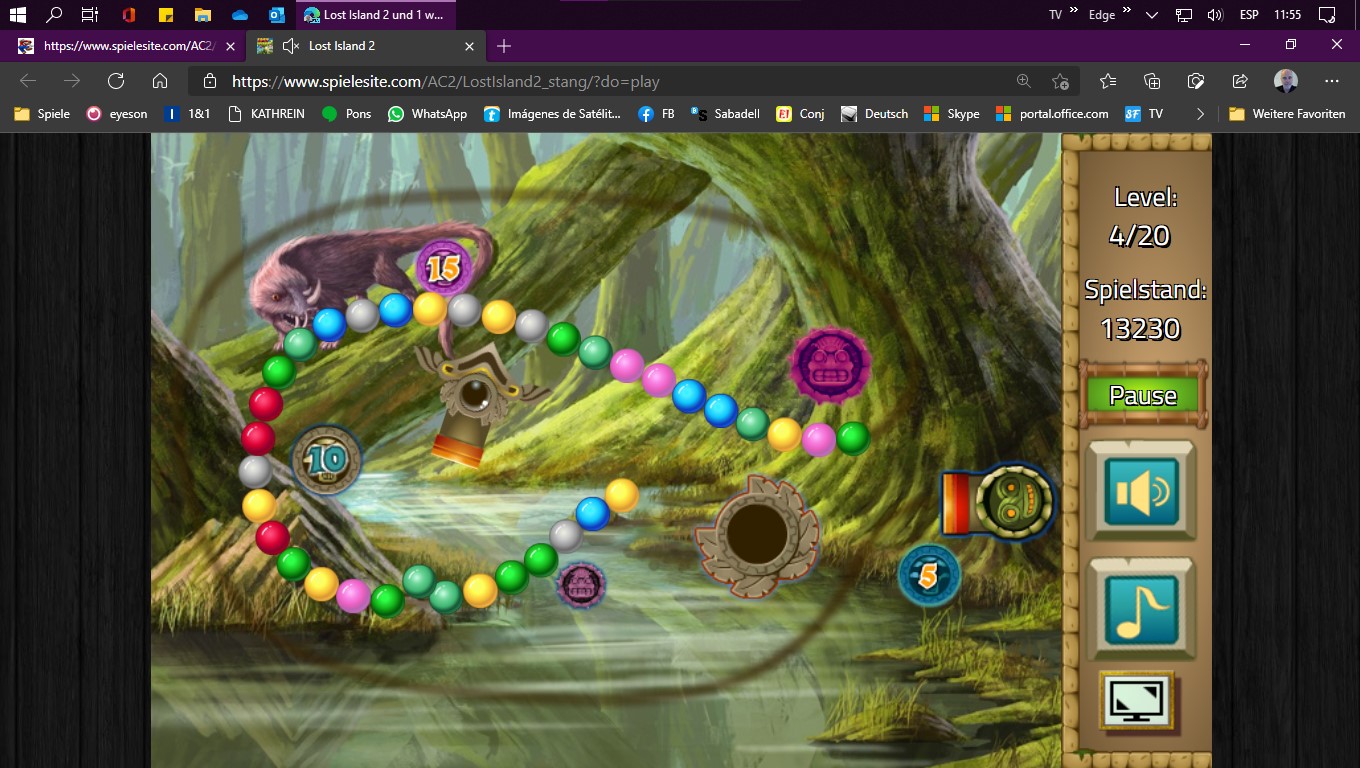Click the green Pause button
This screenshot has height=768, width=1360.
pos(1143,395)
